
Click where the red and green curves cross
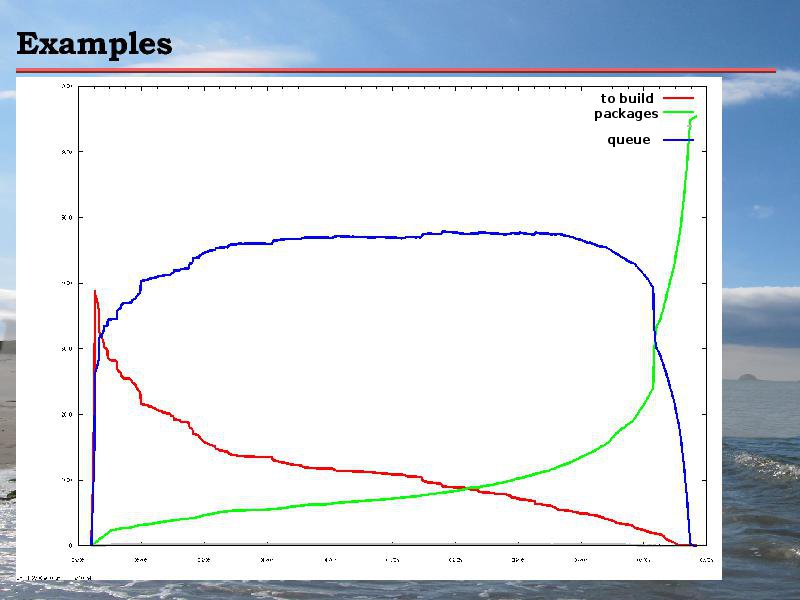pyautogui.click(x=467, y=488)
